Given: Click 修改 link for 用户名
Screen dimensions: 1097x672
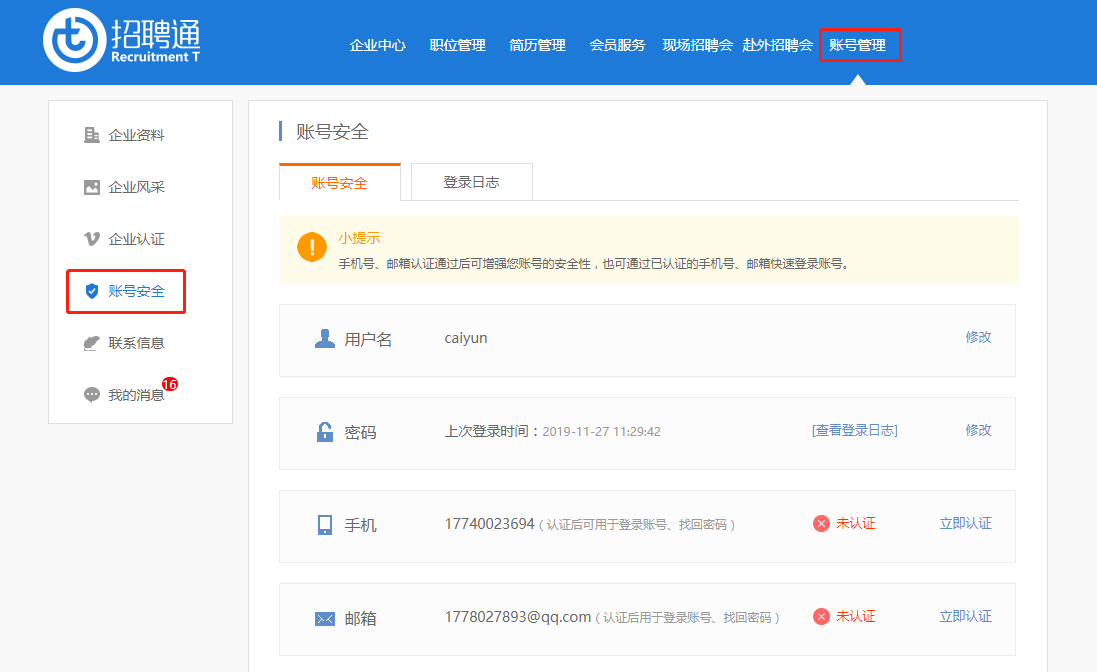Looking at the screenshot, I should tap(978, 338).
